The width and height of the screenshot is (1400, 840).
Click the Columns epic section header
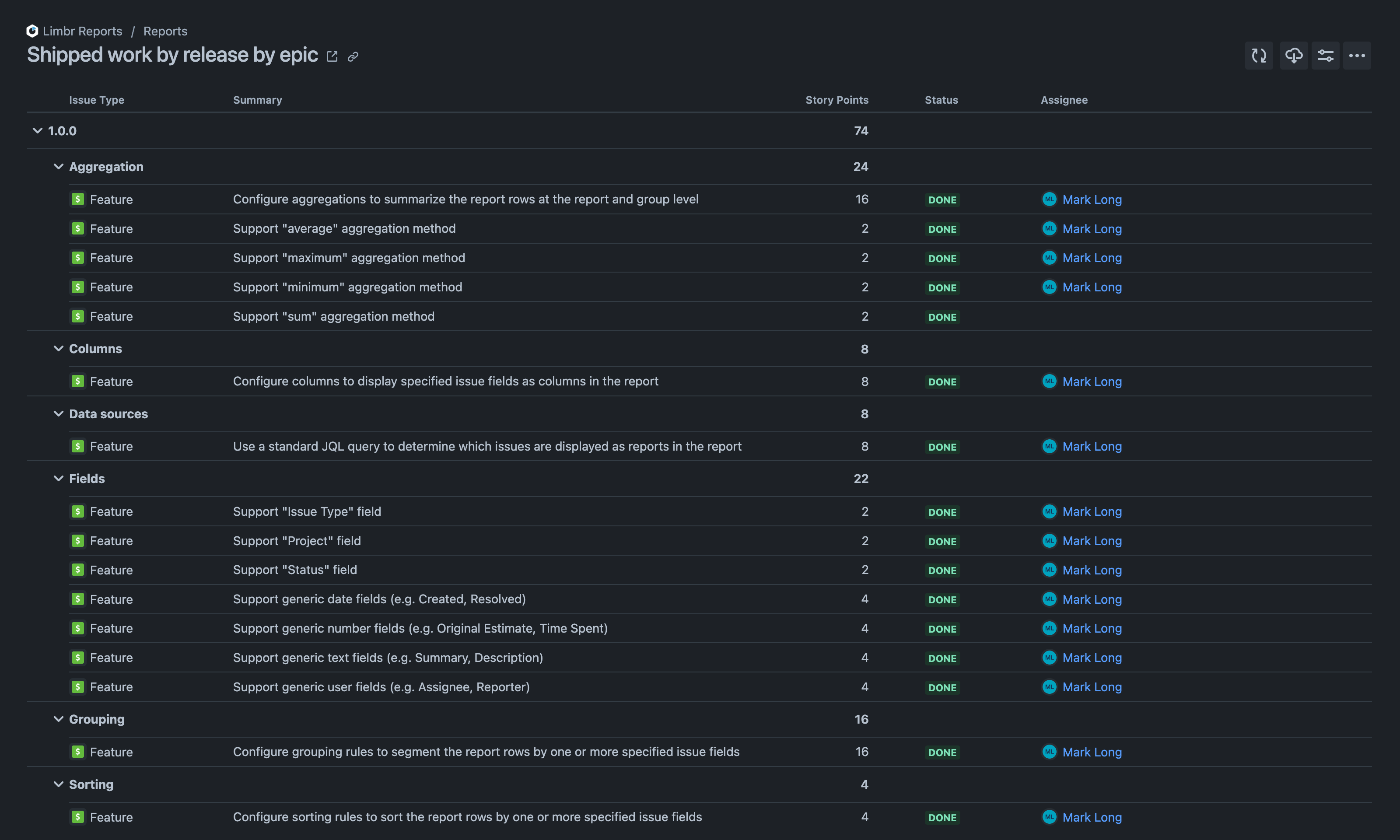click(95, 348)
